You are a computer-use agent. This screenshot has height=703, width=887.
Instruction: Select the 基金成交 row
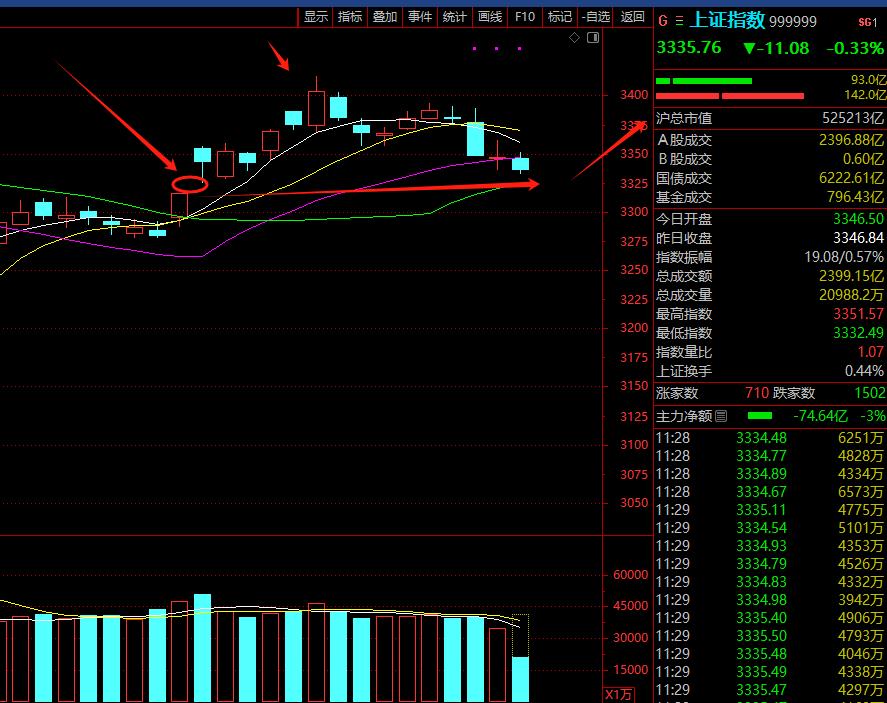(x=770, y=197)
